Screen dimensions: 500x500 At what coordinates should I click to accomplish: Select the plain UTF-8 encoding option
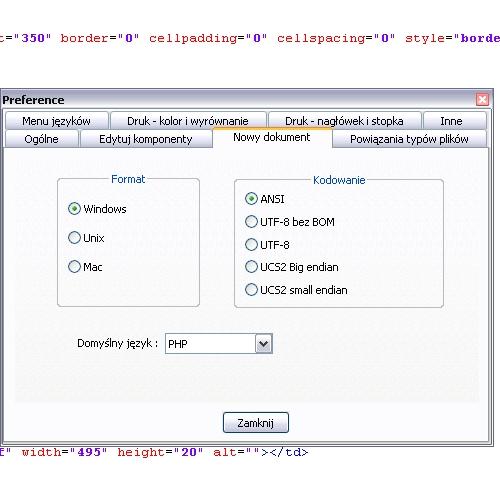click(x=251, y=245)
